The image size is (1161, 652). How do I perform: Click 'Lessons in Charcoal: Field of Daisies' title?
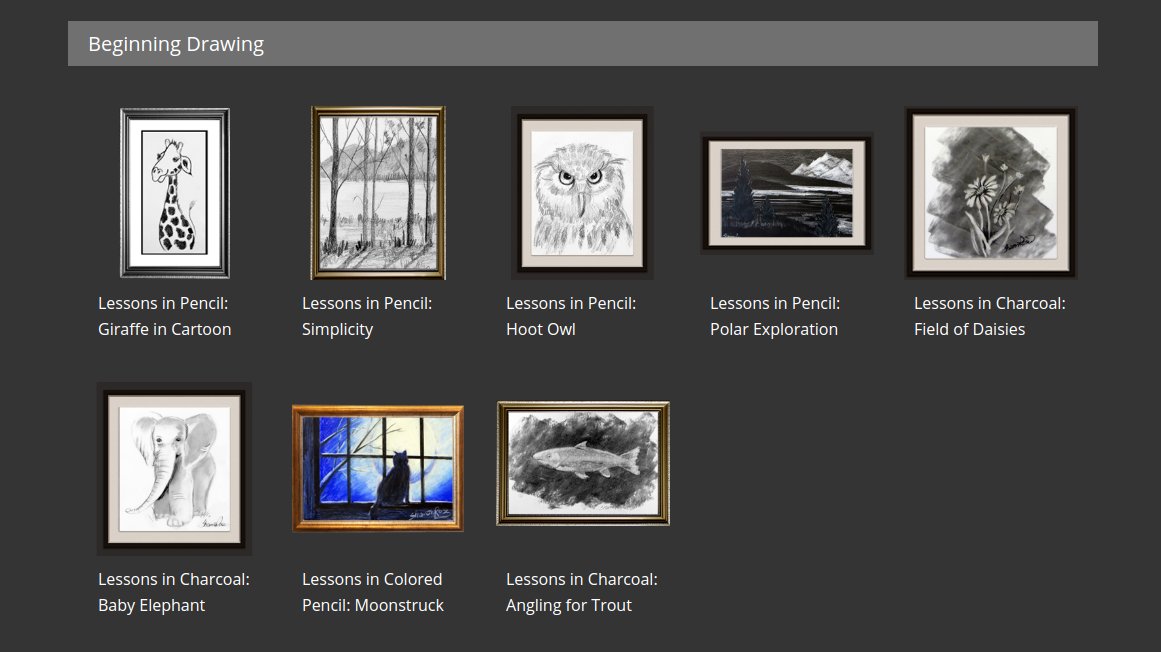[x=989, y=316]
